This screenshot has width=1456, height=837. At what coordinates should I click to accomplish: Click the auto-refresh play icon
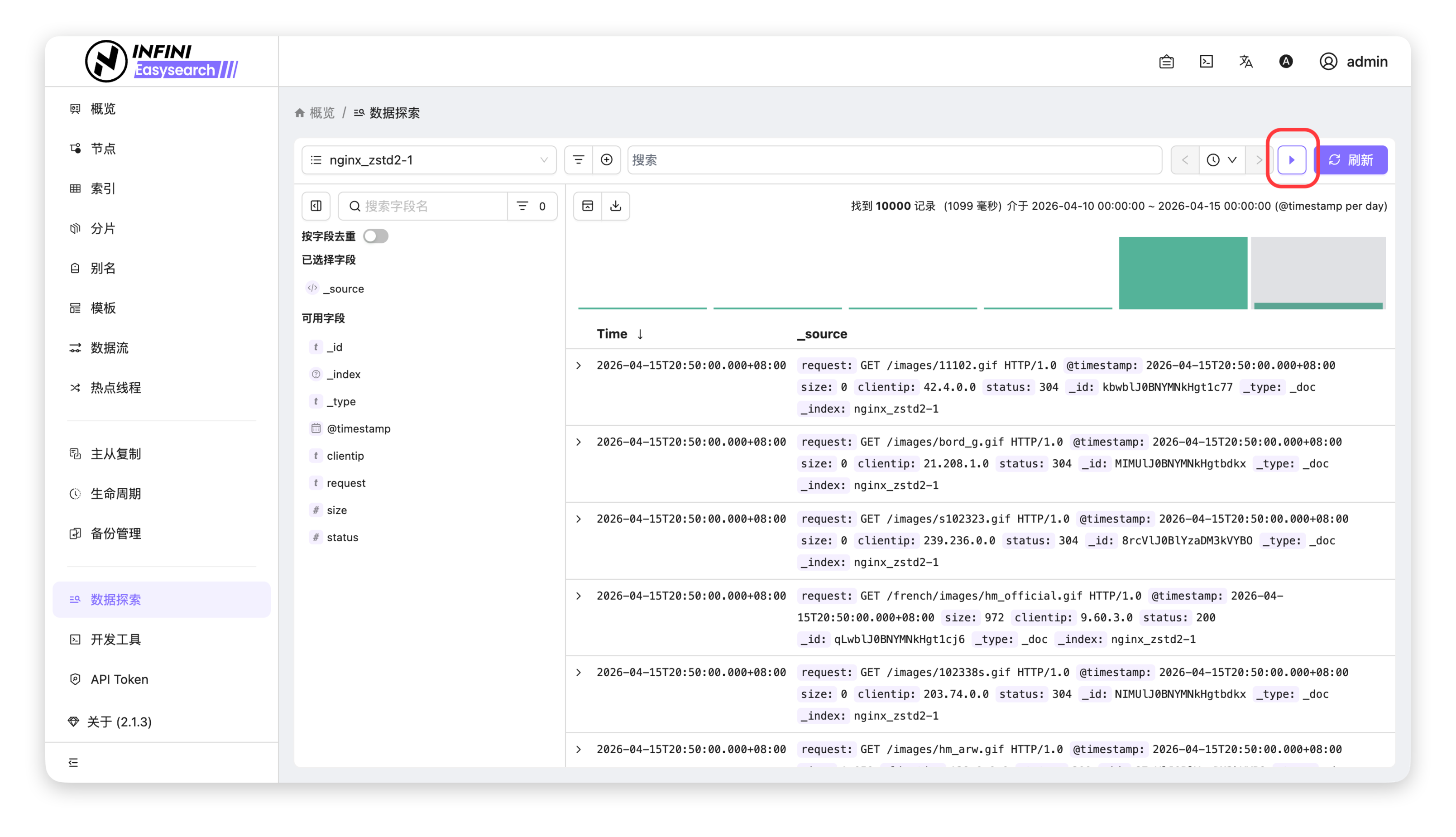pyautogui.click(x=1291, y=160)
